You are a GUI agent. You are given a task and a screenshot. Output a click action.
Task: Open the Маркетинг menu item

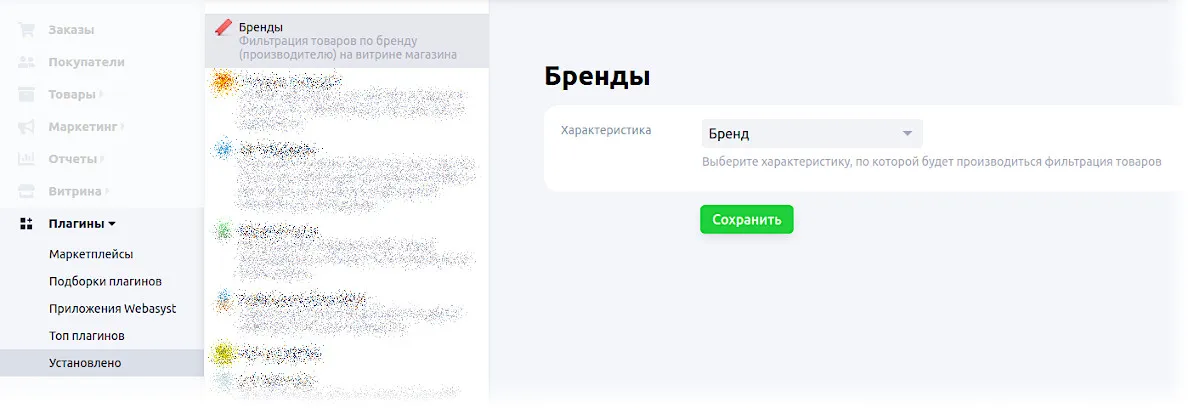click(x=83, y=126)
